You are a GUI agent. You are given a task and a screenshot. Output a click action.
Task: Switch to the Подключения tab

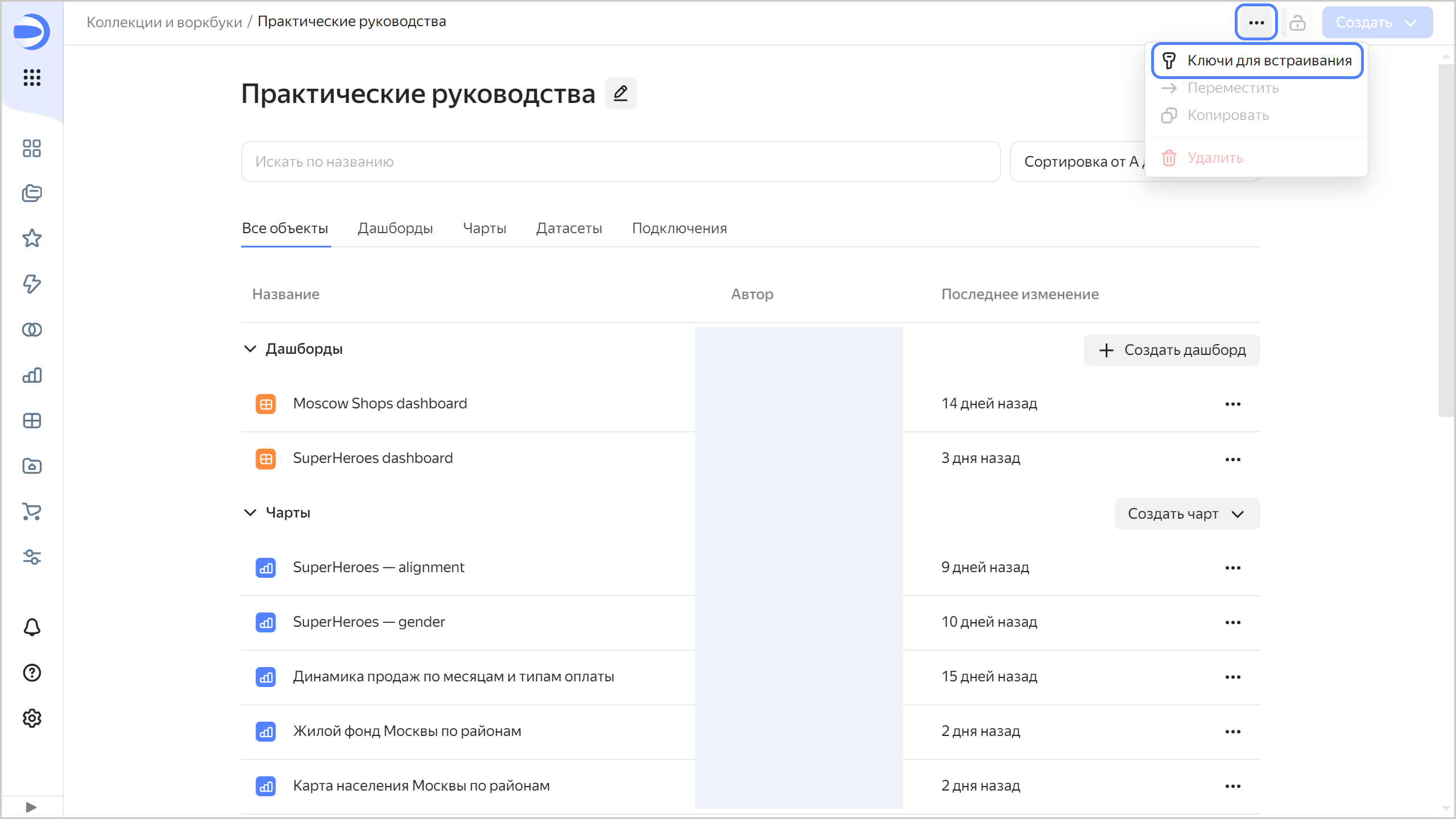pos(679,228)
